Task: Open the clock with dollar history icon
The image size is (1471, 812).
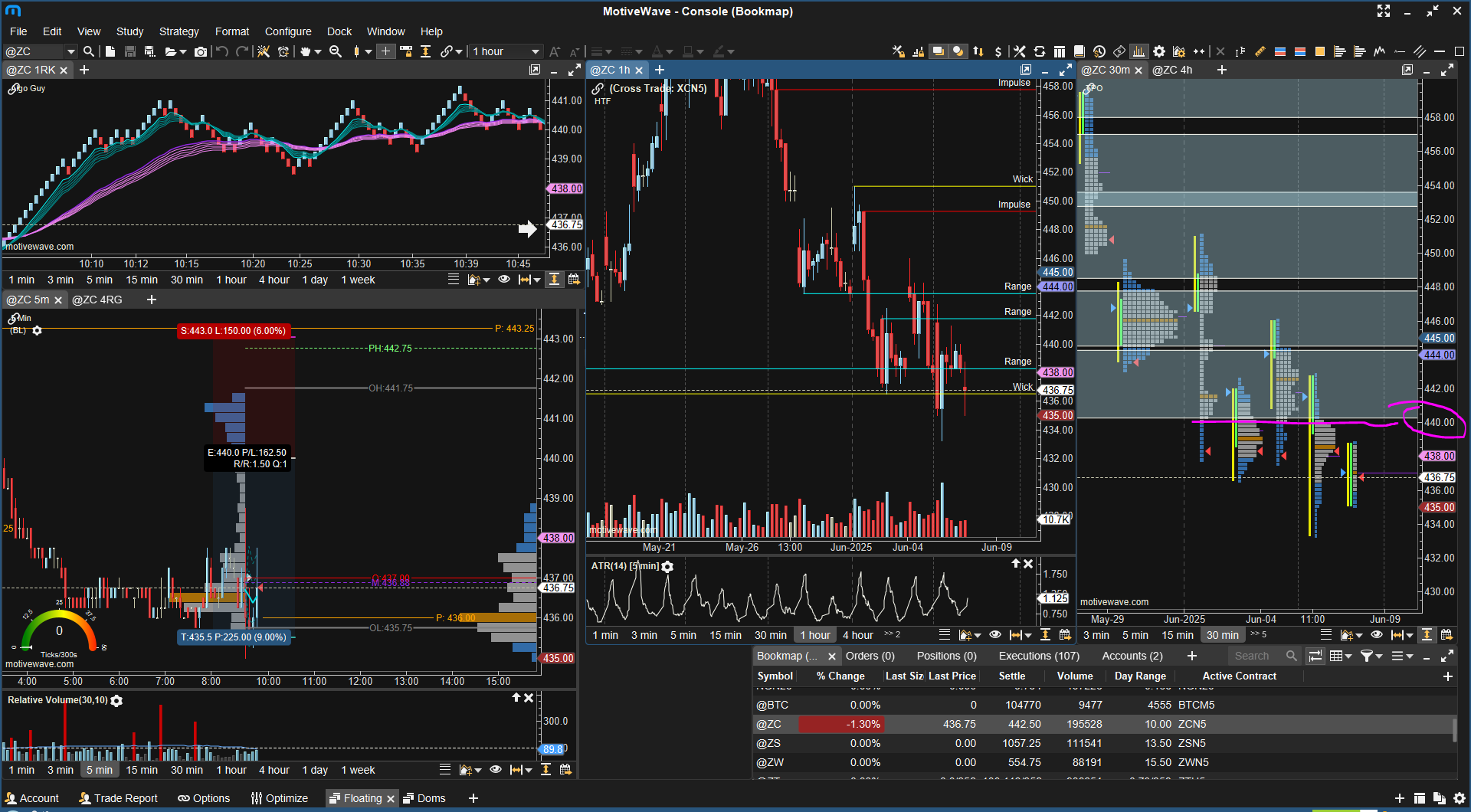Action: click(1099, 51)
